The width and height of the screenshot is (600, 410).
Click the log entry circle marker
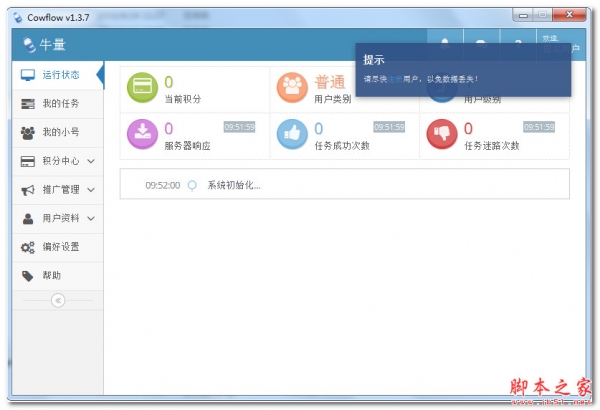click(192, 186)
